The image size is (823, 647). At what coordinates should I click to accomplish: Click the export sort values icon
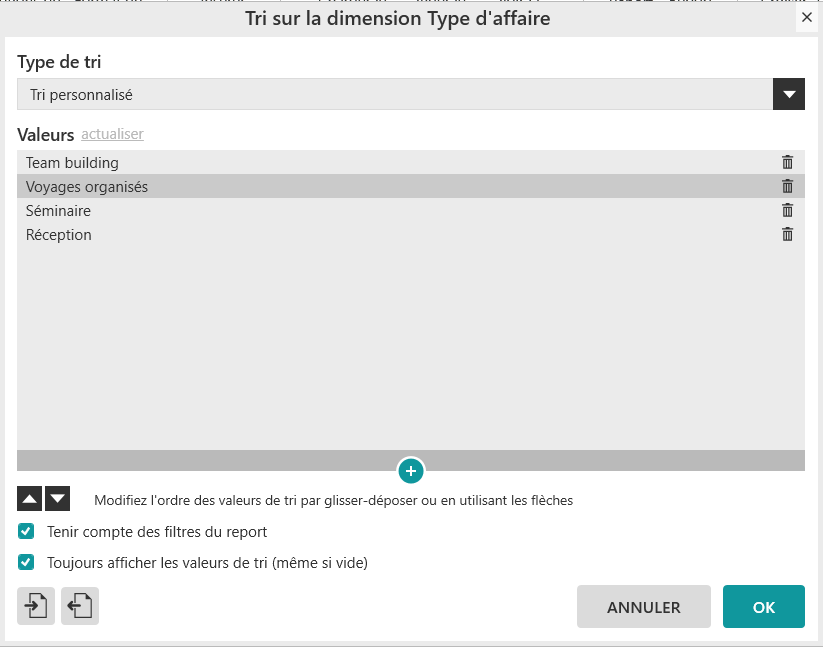tap(80, 606)
